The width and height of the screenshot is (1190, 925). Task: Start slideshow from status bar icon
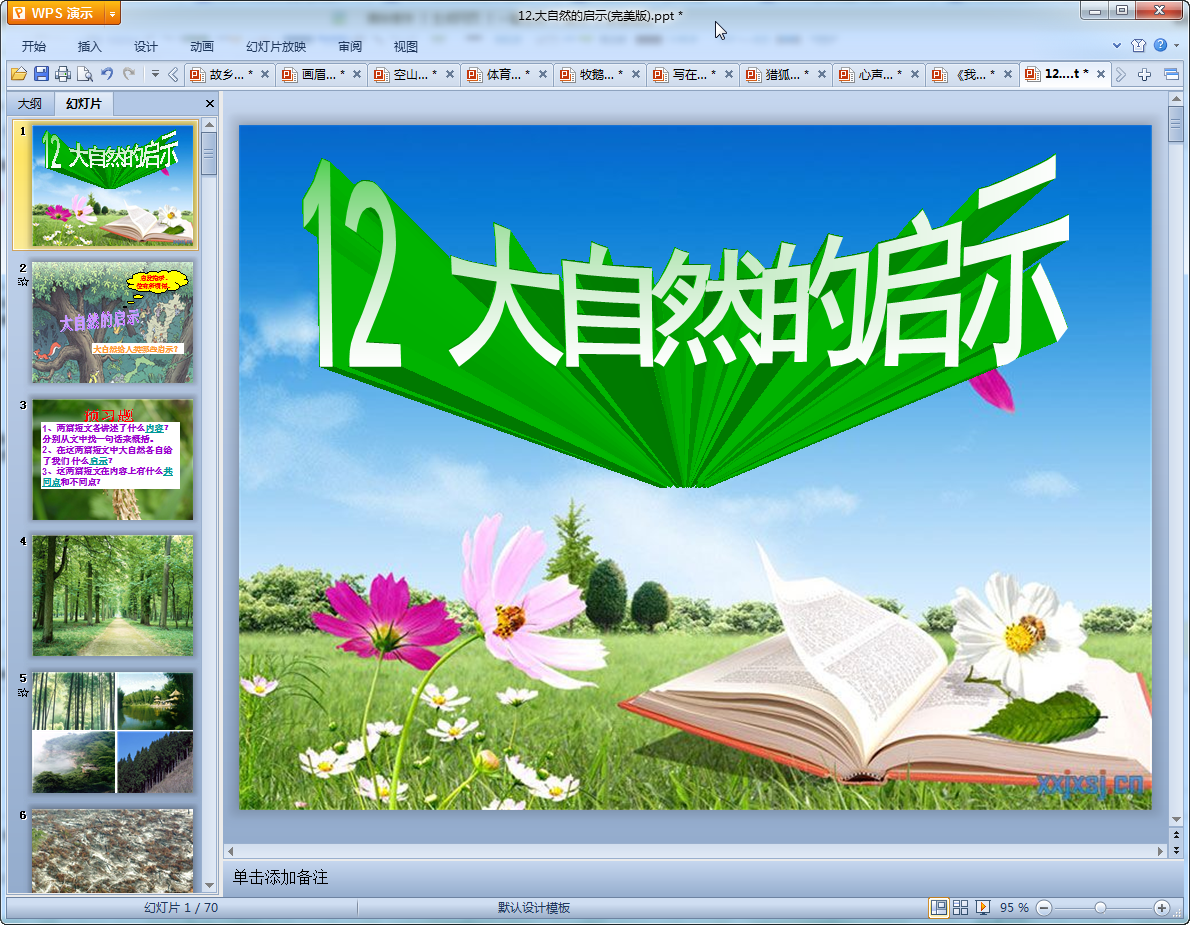(983, 908)
